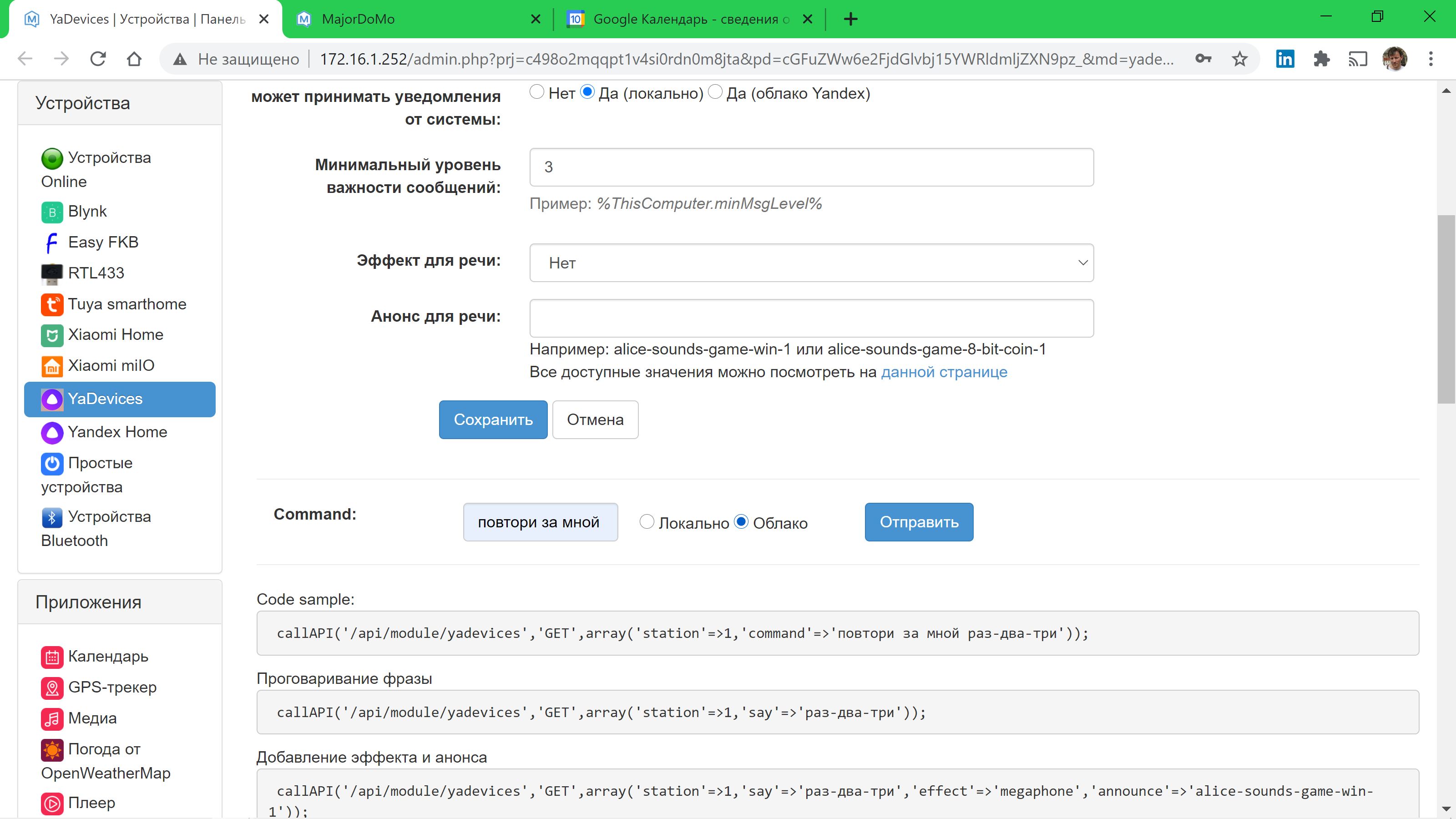This screenshot has height=819, width=1456.
Task: Open the 'данной странице' link
Action: (943, 372)
